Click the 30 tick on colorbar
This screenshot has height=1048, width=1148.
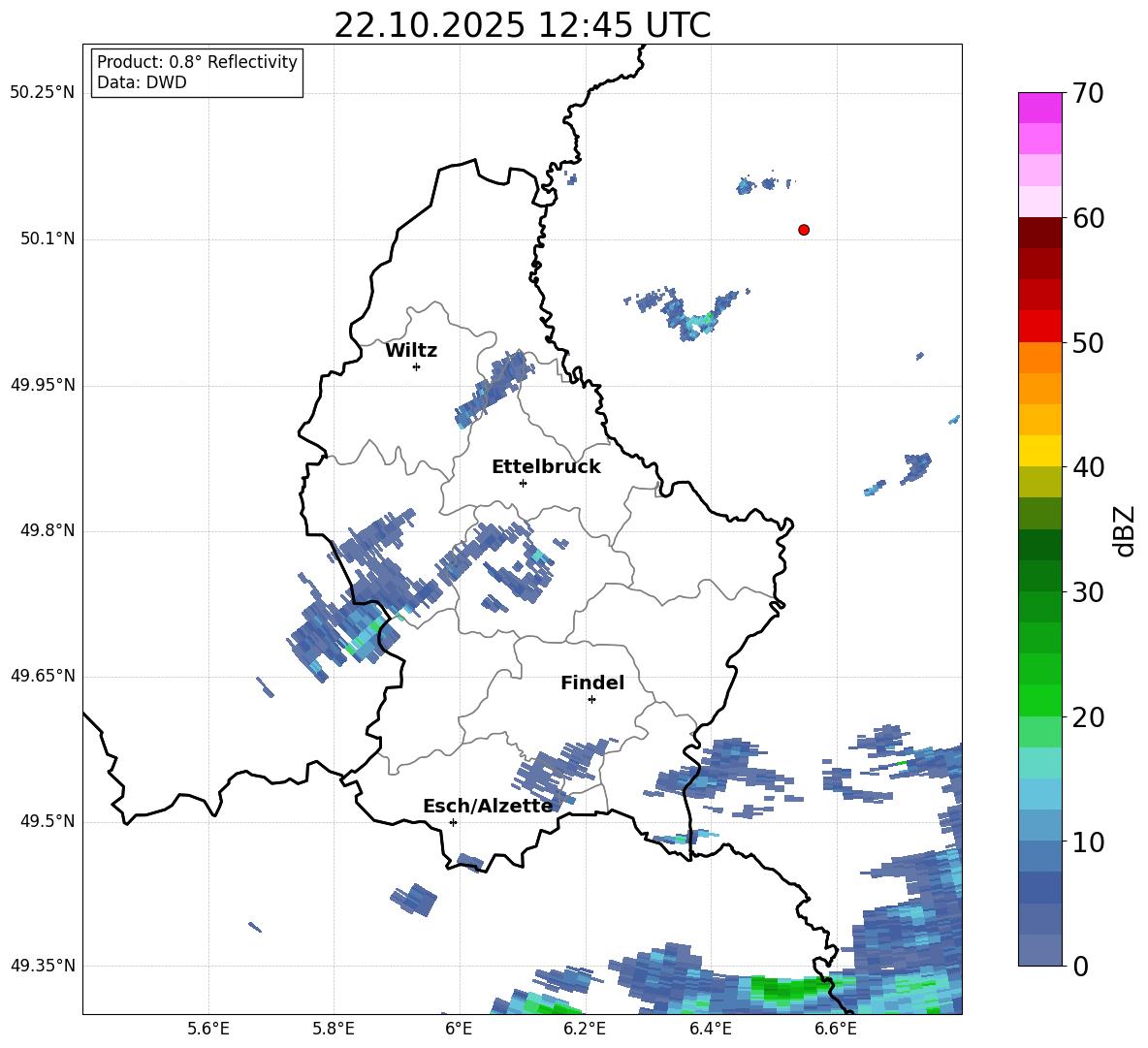point(1088,592)
